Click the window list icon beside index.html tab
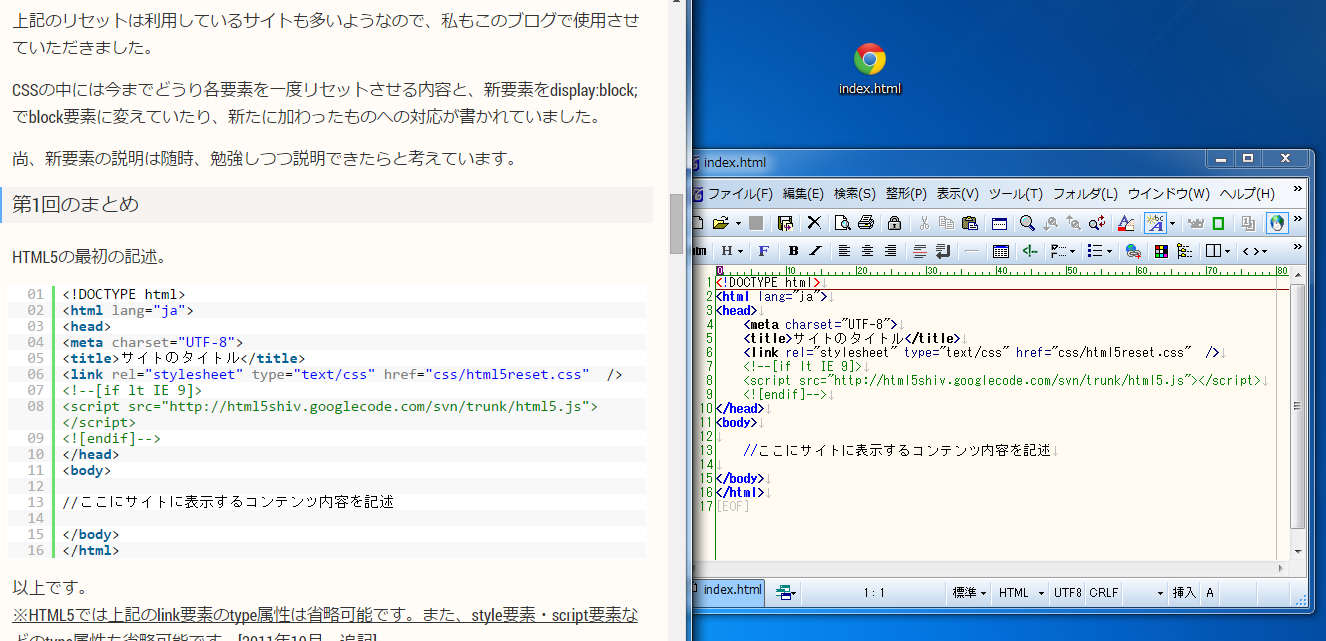Viewport: 1326px width, 641px height. pyautogui.click(x=787, y=593)
